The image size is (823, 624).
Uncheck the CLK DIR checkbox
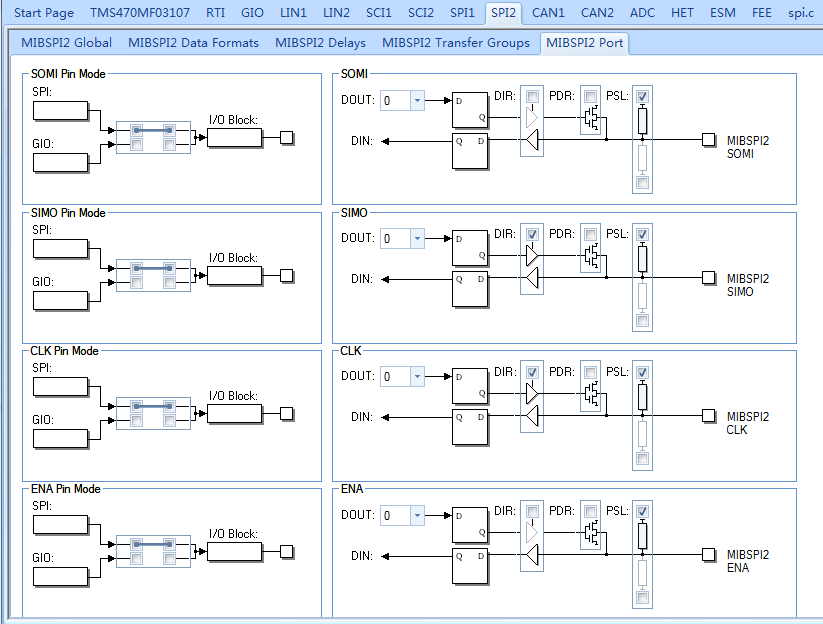pos(532,373)
